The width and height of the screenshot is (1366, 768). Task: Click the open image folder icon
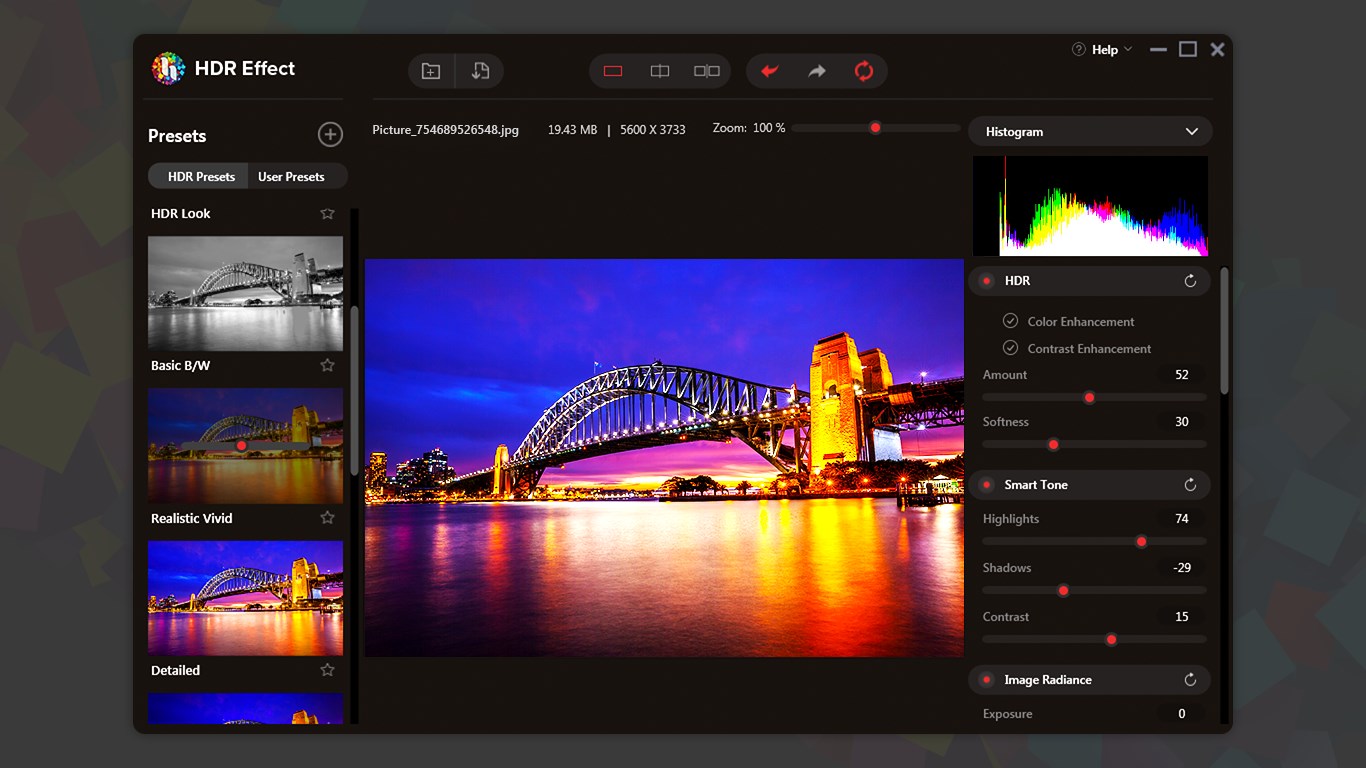point(431,71)
